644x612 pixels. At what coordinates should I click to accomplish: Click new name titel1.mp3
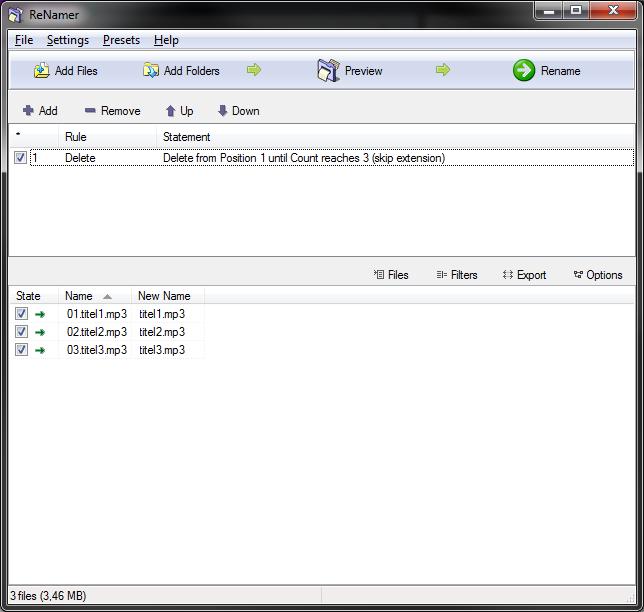(162, 314)
